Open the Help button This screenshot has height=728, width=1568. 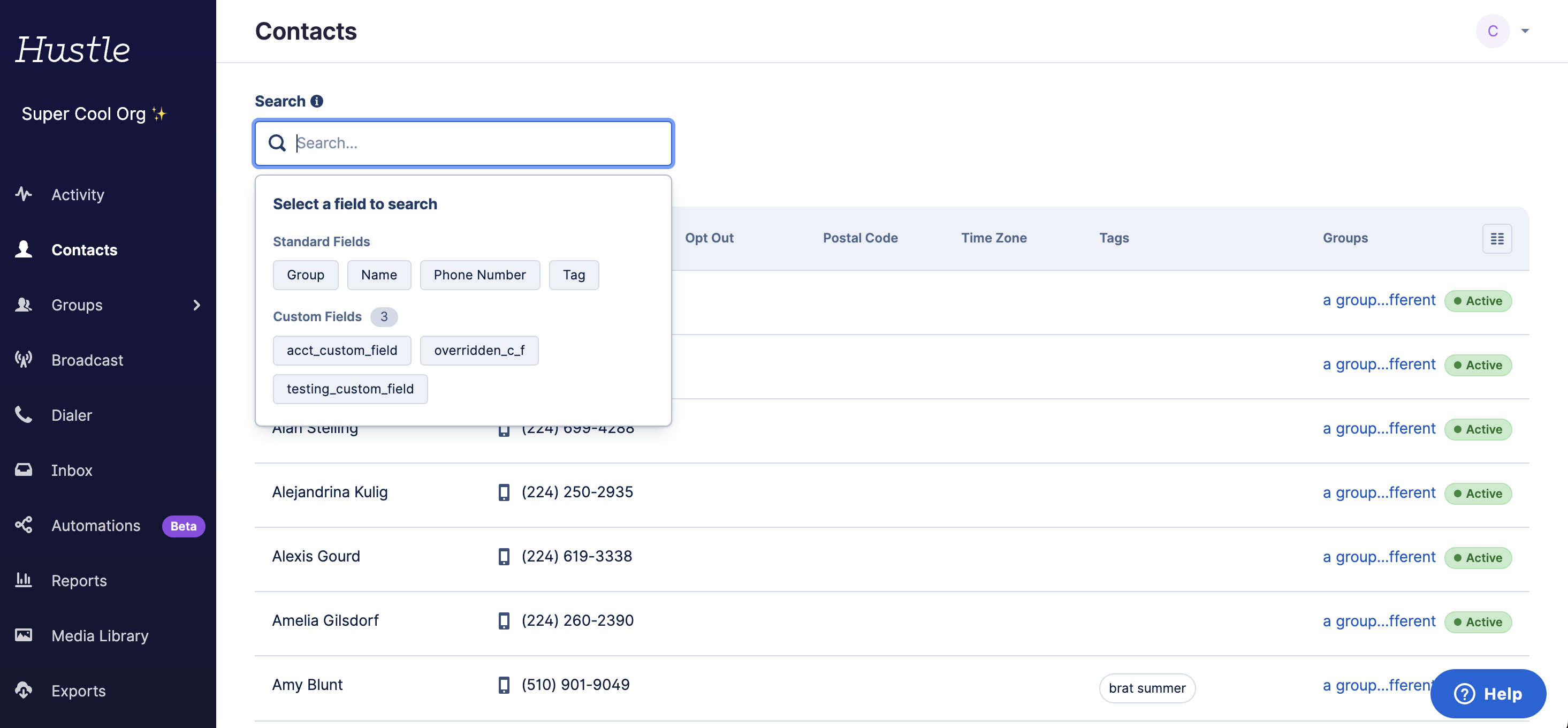point(1488,693)
